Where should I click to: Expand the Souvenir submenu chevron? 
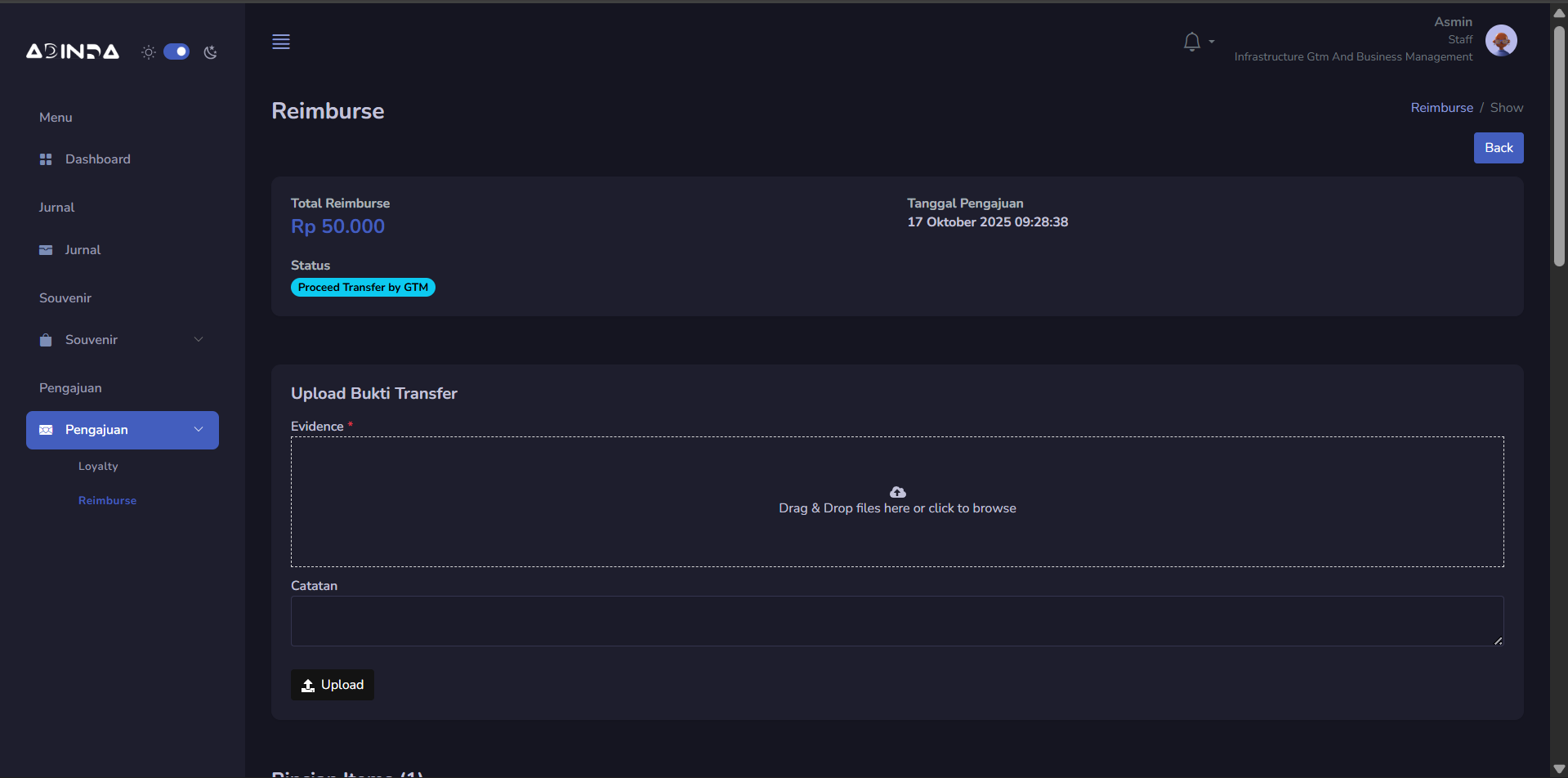[199, 340]
